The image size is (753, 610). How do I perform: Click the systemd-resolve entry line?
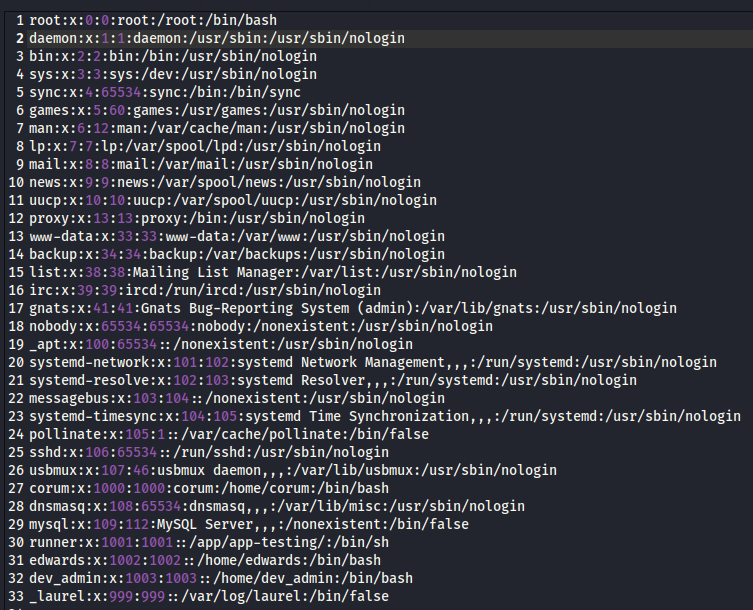(333, 380)
